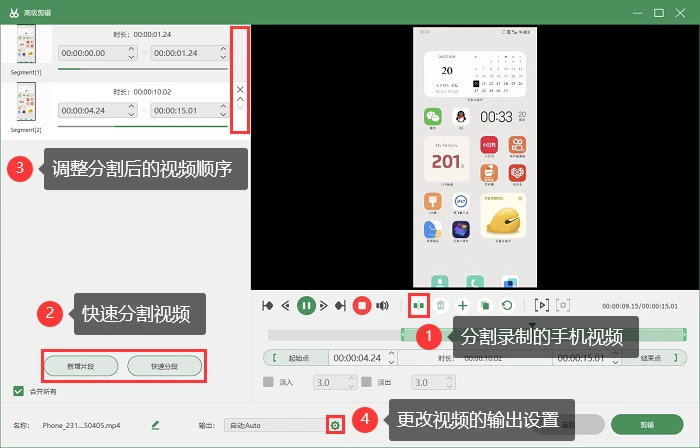Click the green timeline clip bar

click(x=543, y=335)
